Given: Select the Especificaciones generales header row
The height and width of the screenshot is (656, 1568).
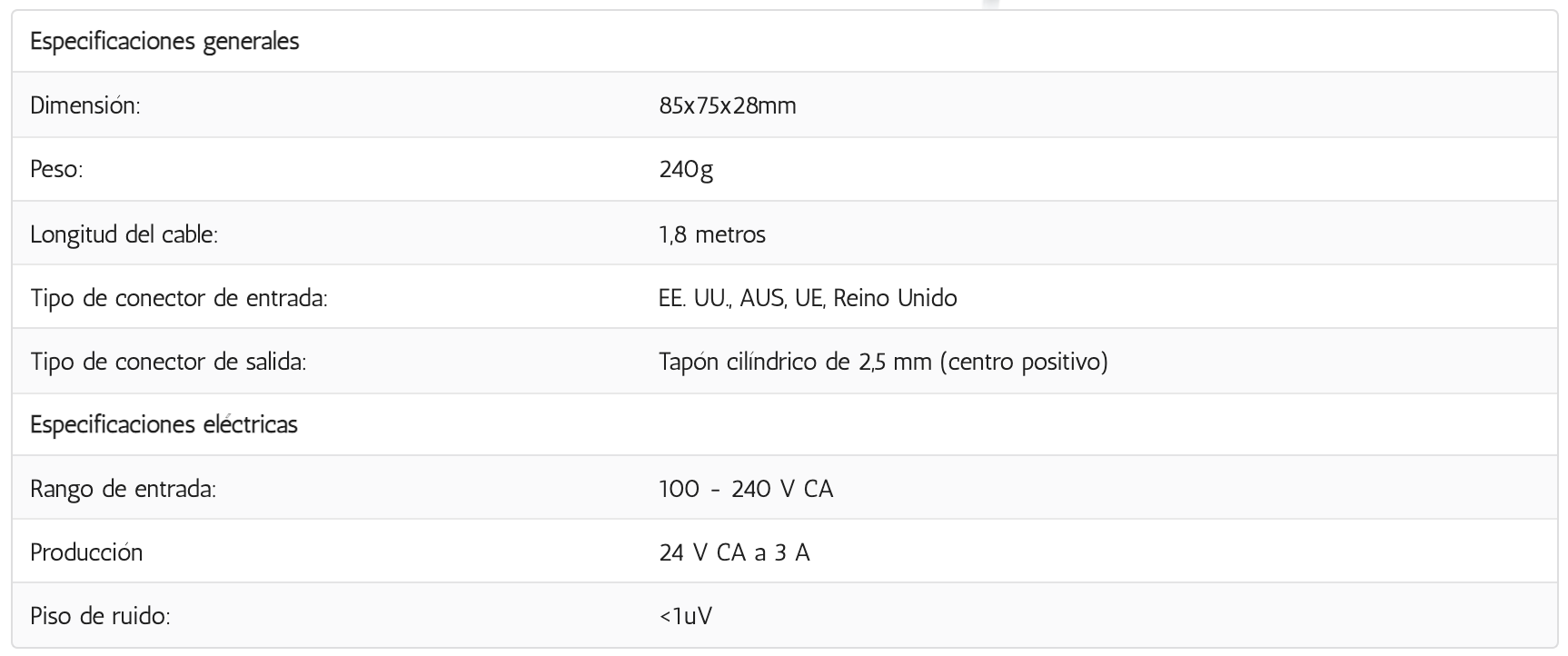Looking at the screenshot, I should pyautogui.click(x=784, y=42).
